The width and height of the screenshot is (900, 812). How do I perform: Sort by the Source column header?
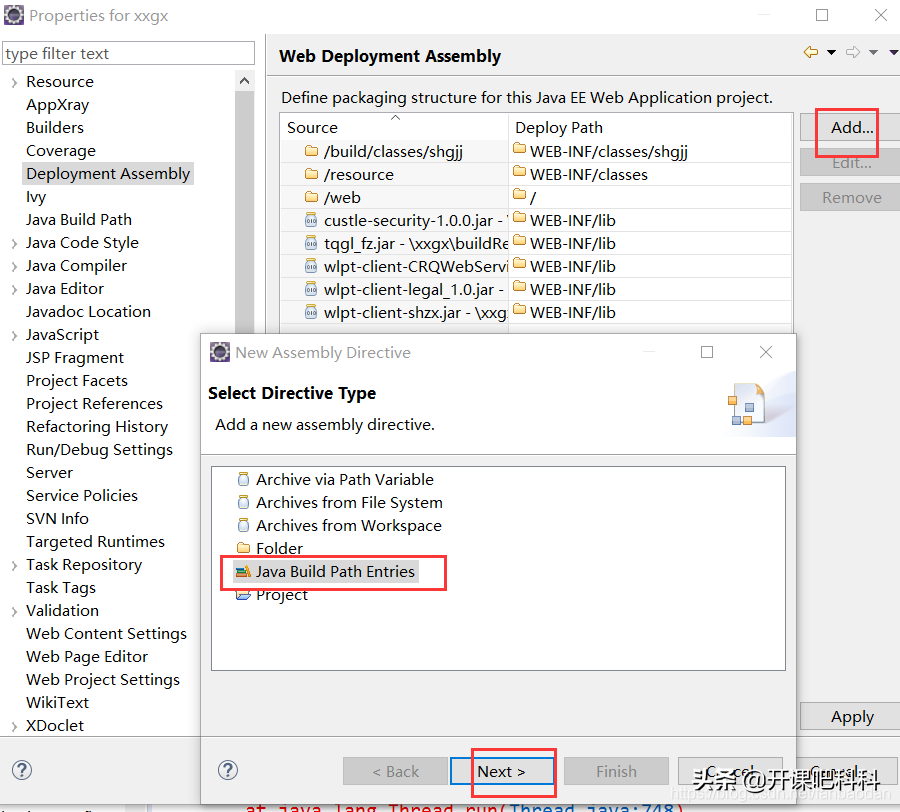click(394, 127)
